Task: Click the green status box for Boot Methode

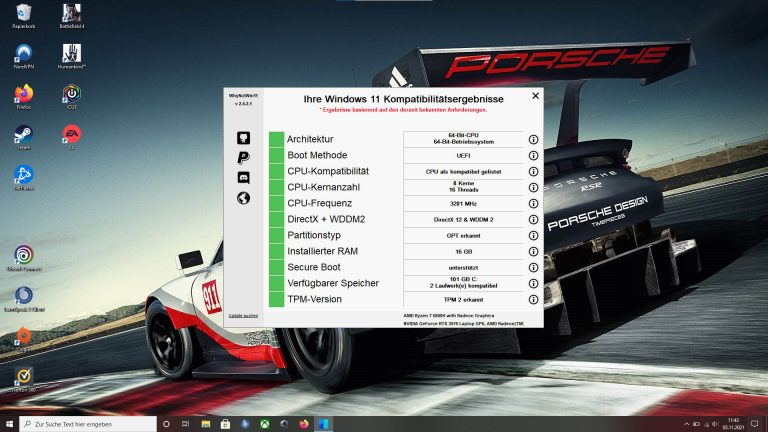Action: click(x=276, y=155)
